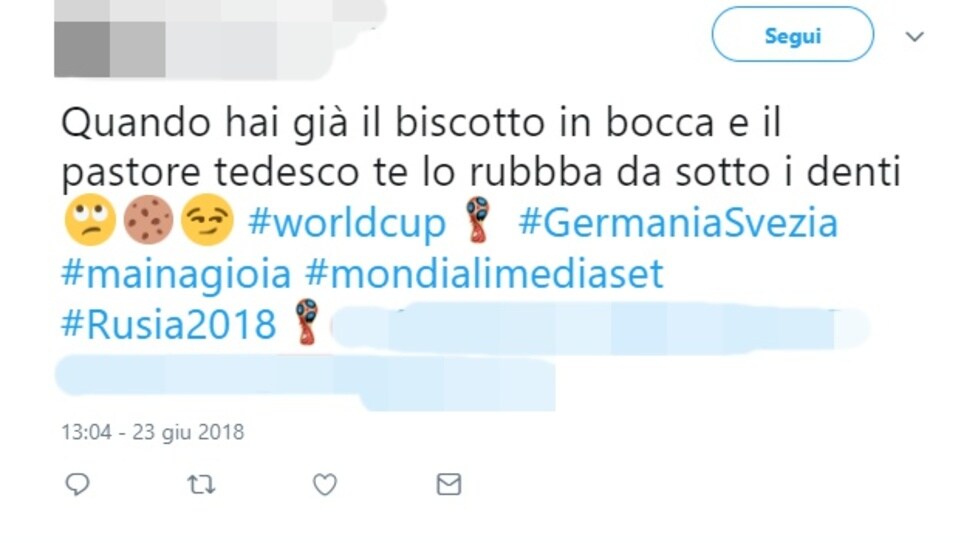978x543 pixels.
Task: Click the cookie emoji in the tweet
Action: pyautogui.click(x=148, y=220)
